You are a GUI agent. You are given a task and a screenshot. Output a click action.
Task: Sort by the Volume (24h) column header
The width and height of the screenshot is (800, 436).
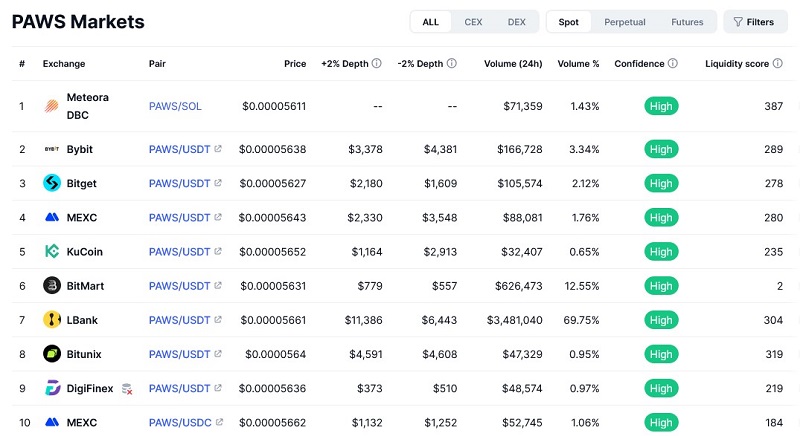(x=513, y=64)
